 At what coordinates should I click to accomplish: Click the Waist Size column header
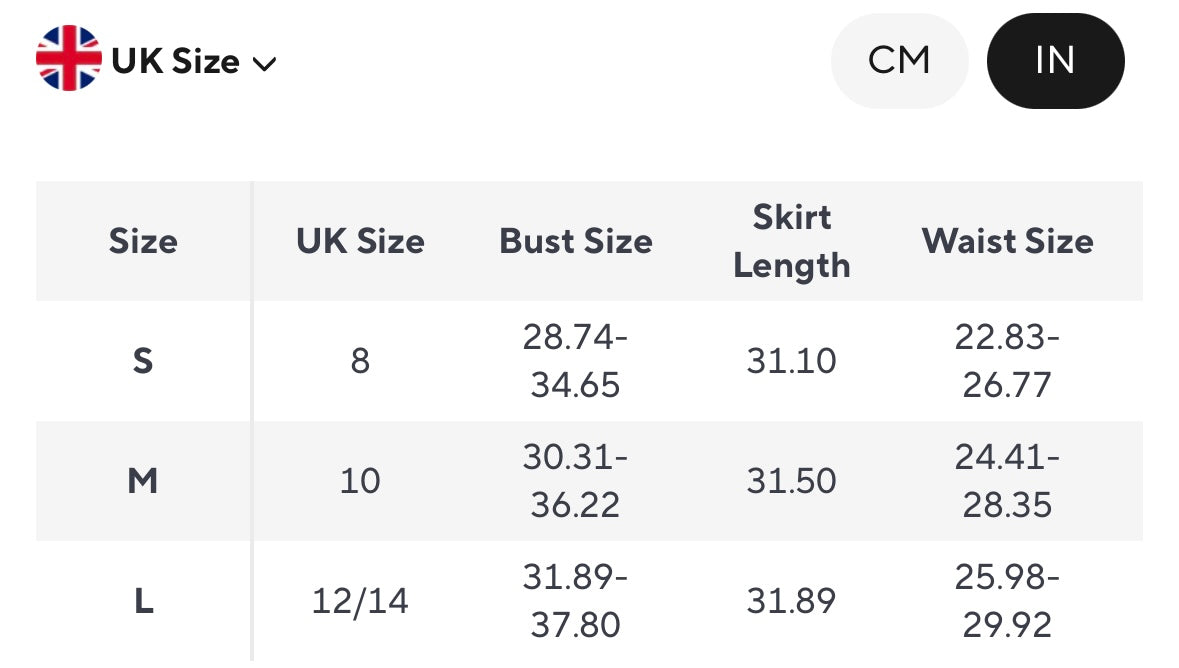[x=1008, y=241]
